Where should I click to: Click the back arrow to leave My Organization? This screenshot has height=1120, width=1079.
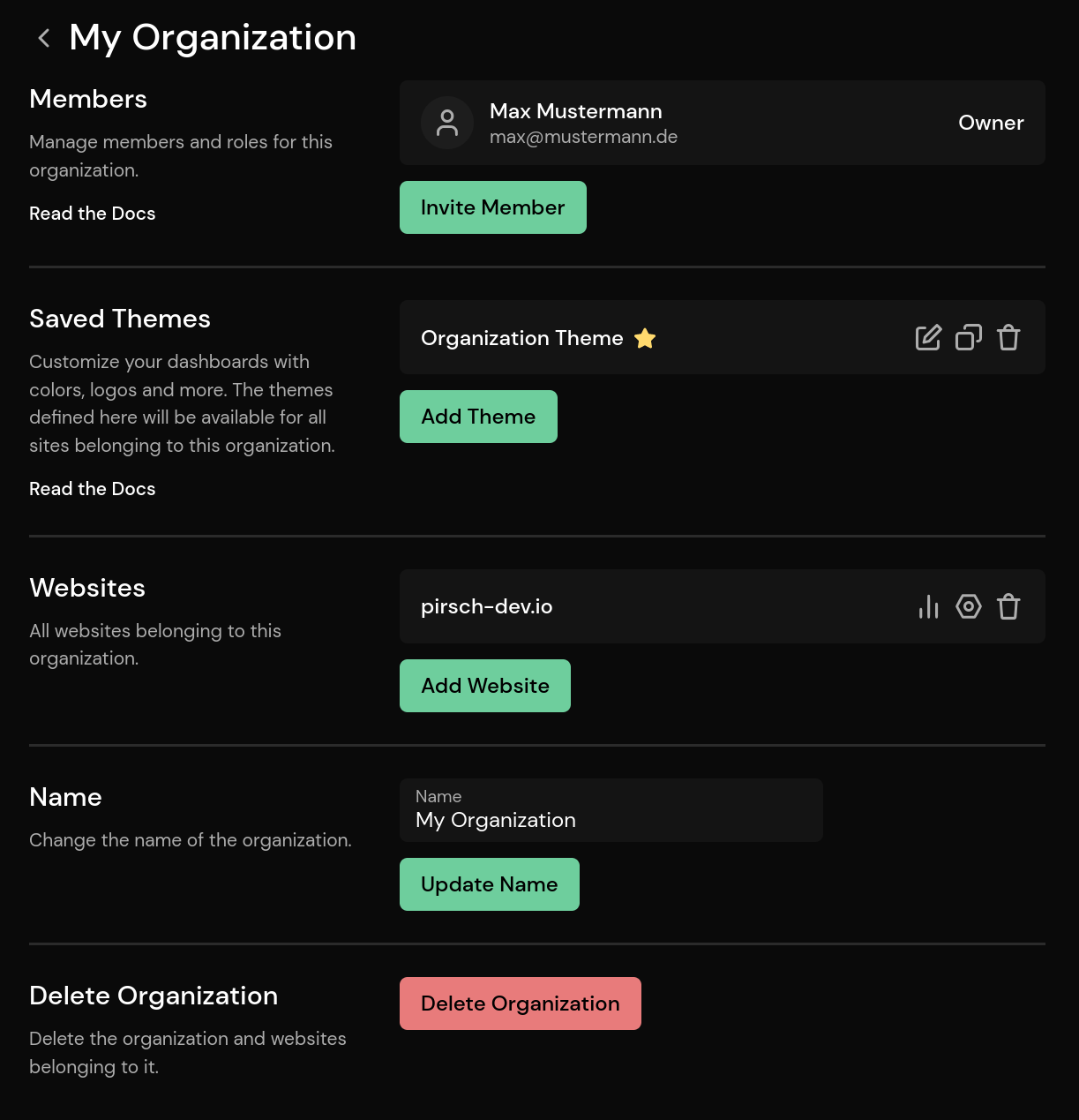click(x=43, y=37)
